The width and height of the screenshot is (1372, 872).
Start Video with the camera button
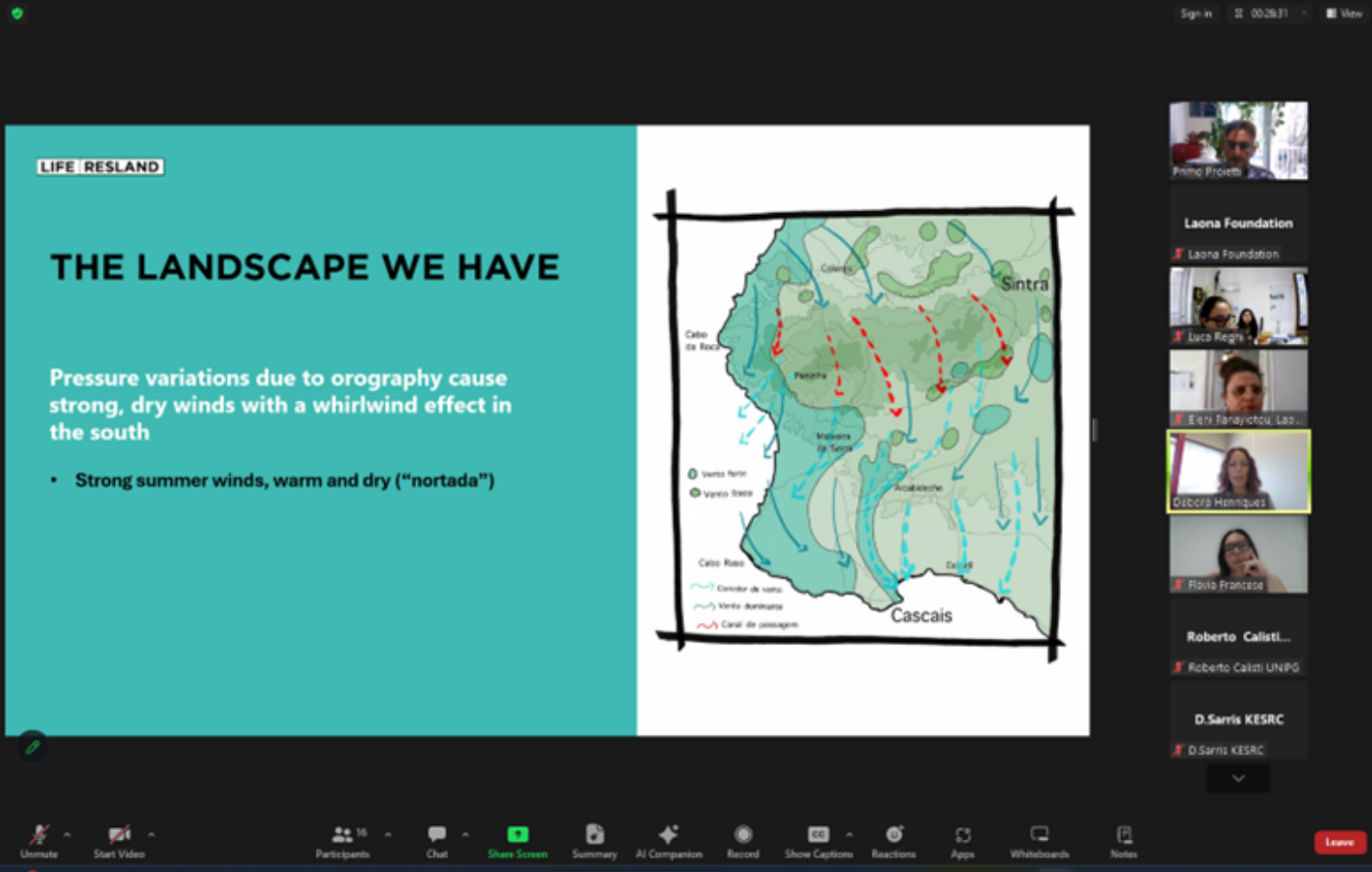[x=119, y=840]
